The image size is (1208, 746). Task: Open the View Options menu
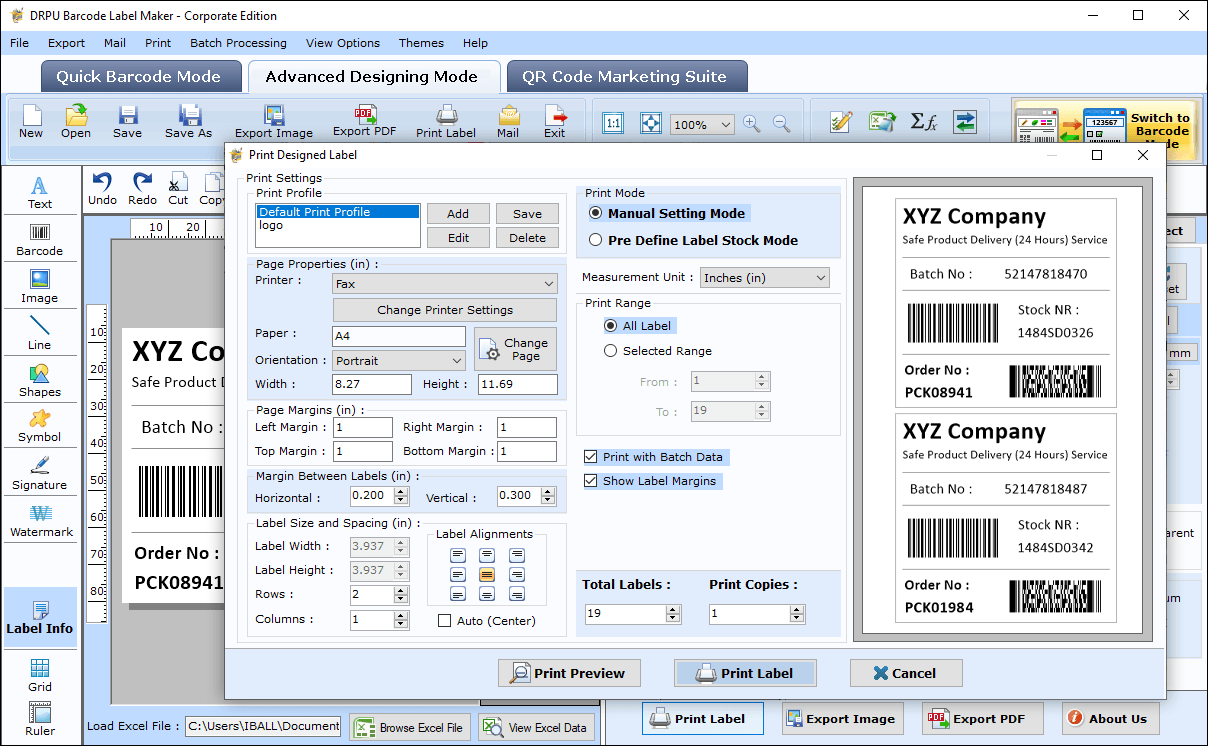click(x=343, y=43)
